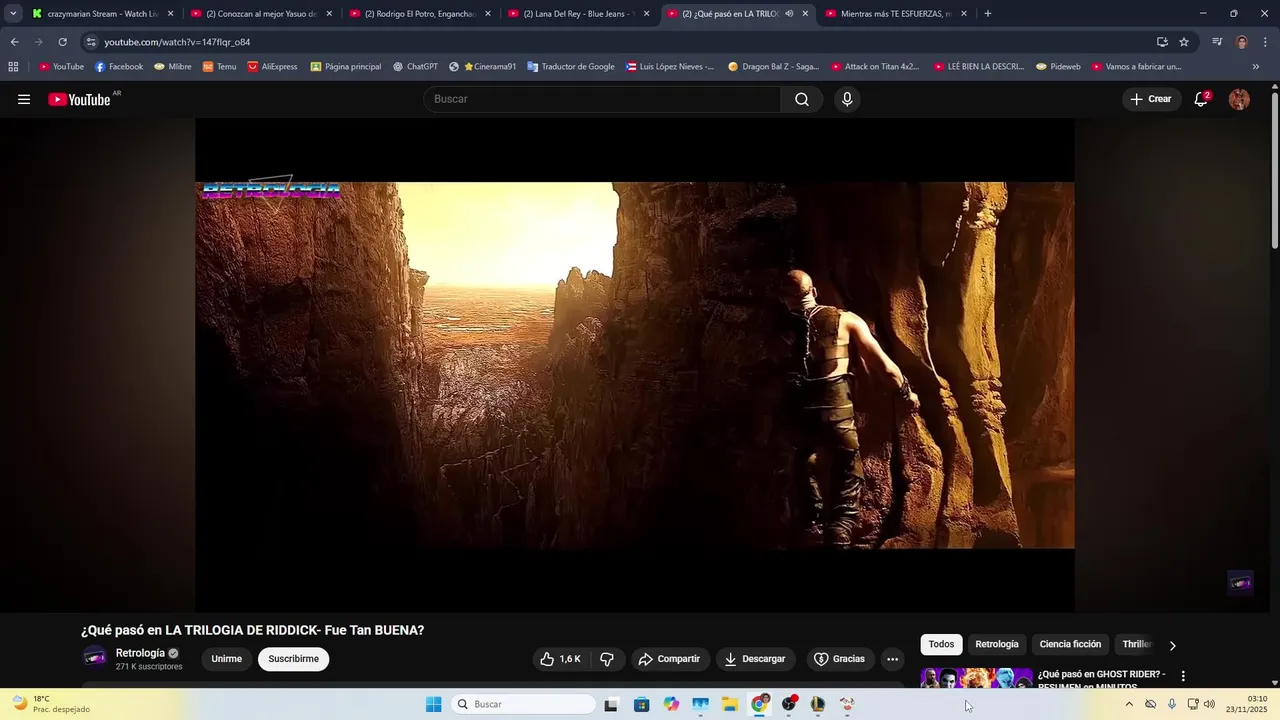This screenshot has height=720, width=1280.
Task: Go back in browser history
Action: tap(14, 42)
